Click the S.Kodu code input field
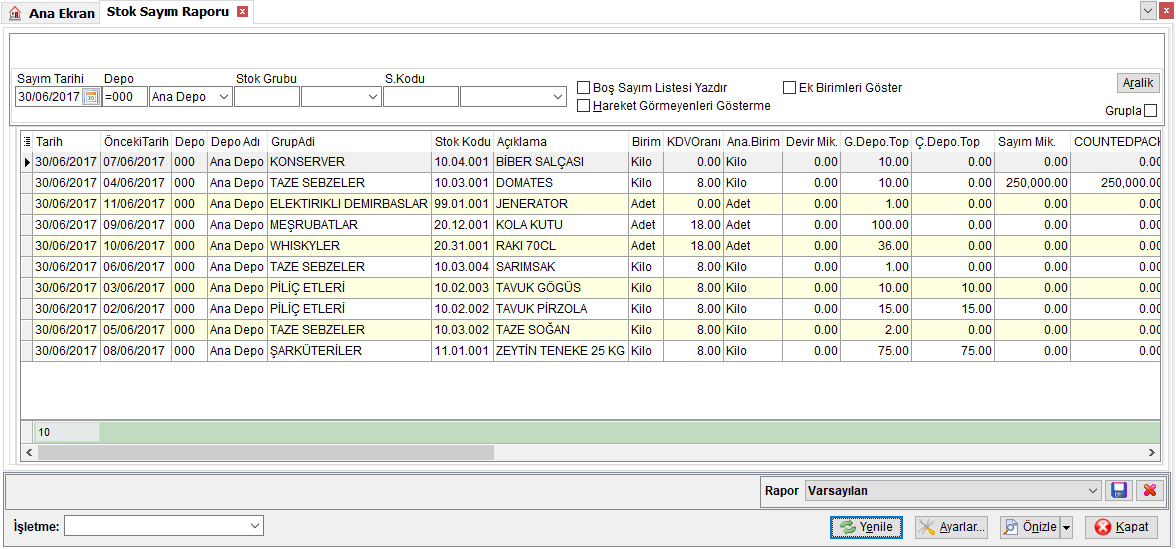1176x549 pixels. click(x=421, y=97)
